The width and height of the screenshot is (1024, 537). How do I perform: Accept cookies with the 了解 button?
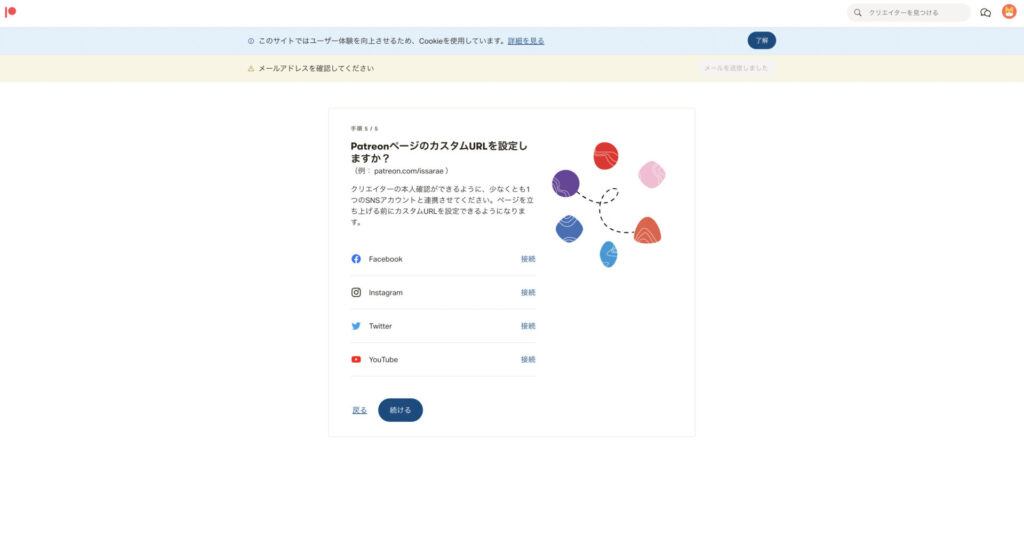(x=761, y=41)
